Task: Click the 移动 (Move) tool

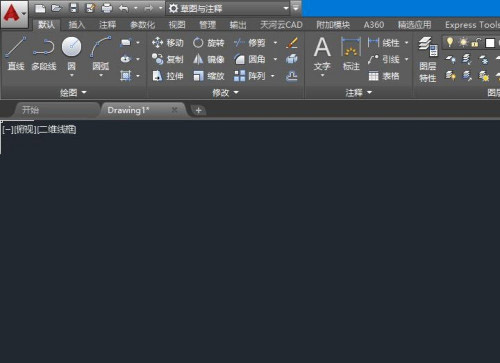Action: click(167, 43)
